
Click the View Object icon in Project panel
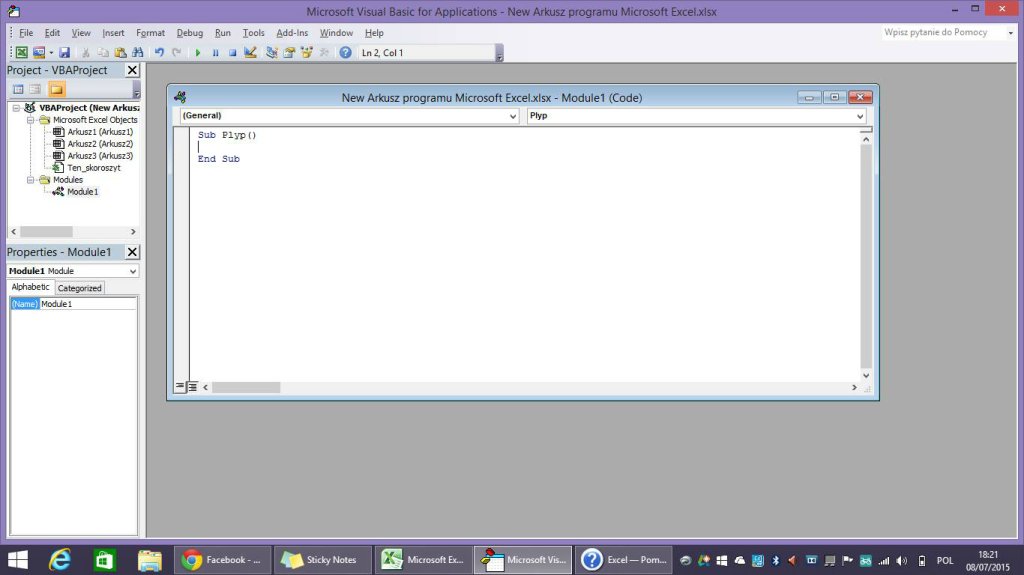coord(35,89)
